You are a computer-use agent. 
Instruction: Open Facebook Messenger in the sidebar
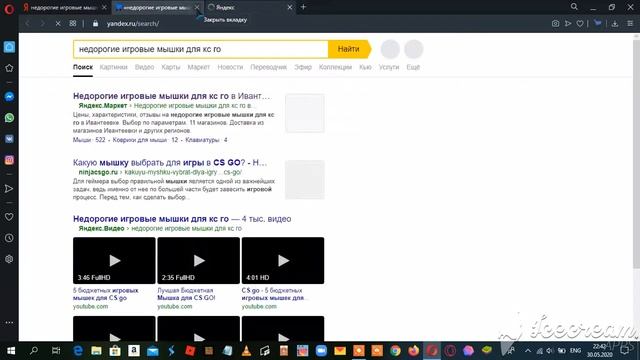pyautogui.click(x=9, y=97)
